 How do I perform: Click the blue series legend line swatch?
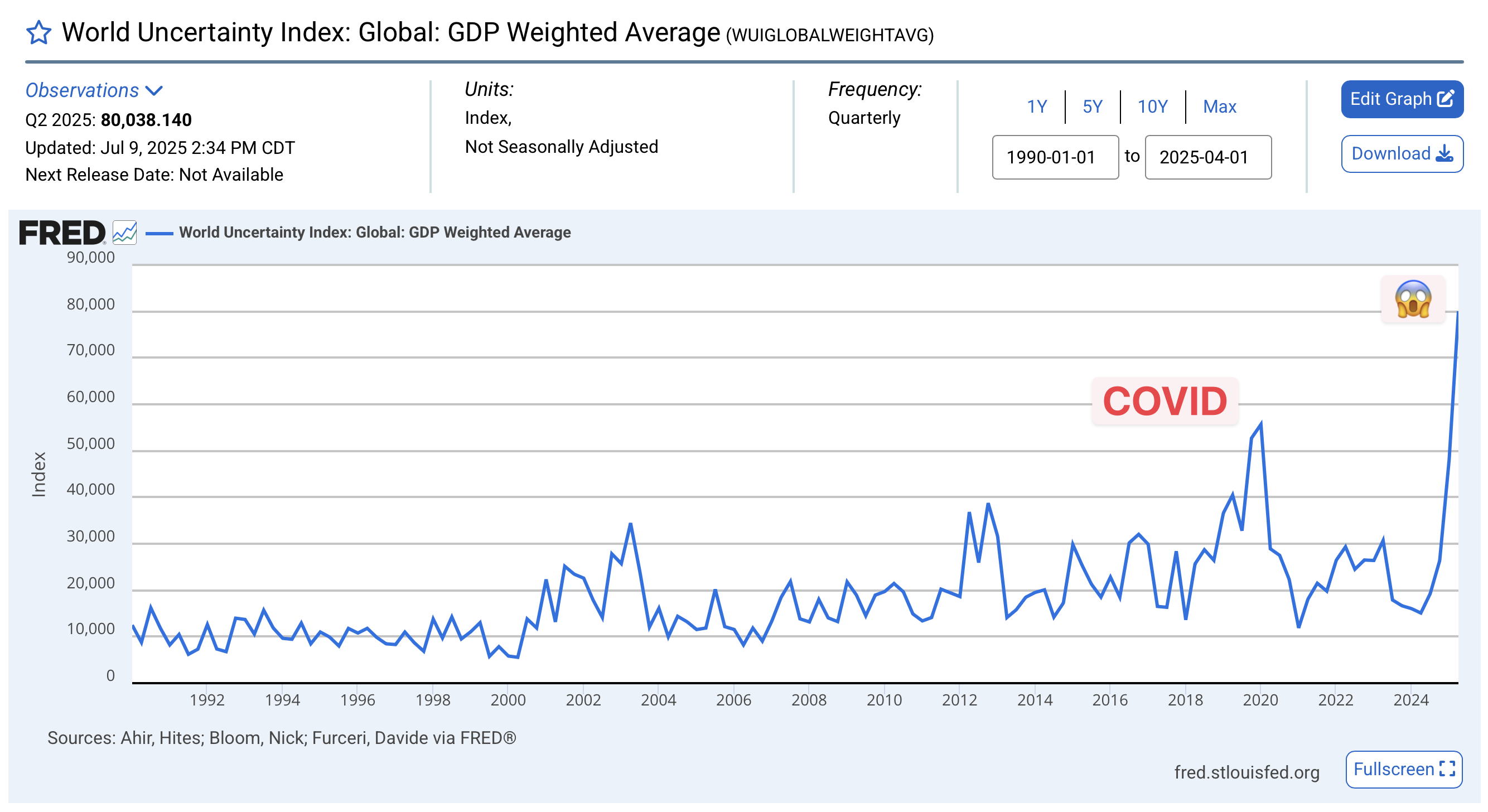(x=159, y=233)
